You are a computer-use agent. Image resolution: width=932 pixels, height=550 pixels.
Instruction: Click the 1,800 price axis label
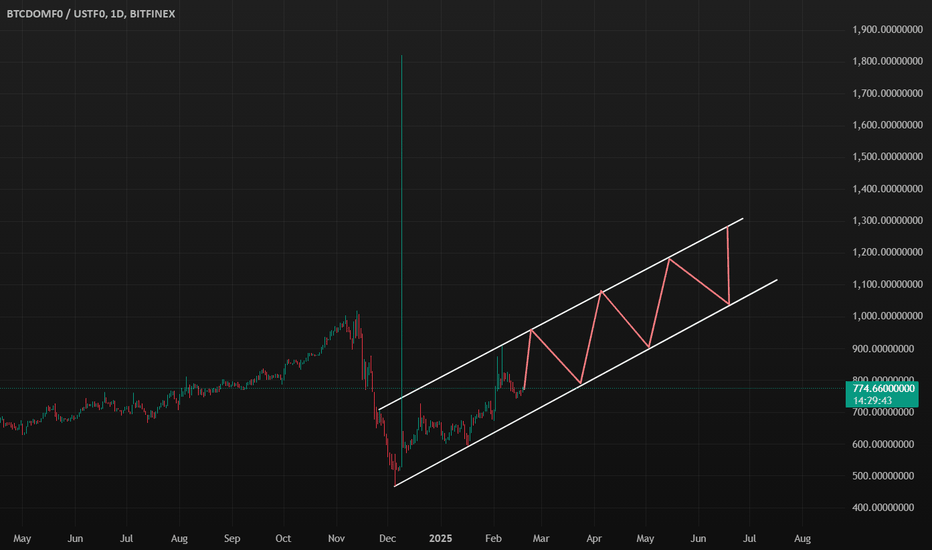tap(887, 61)
